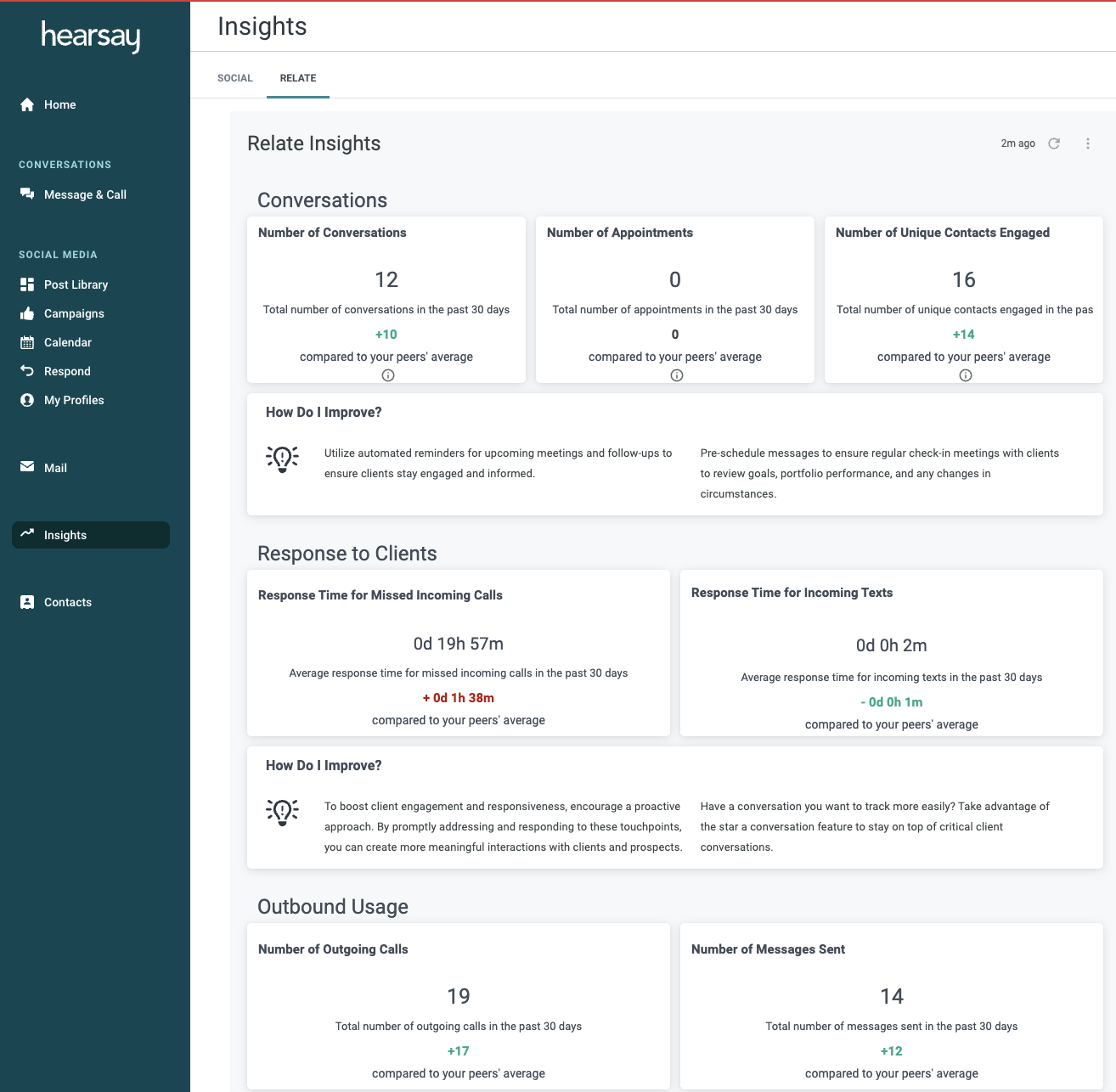The width and height of the screenshot is (1116, 1092).
Task: Switch to the SOCIAL tab
Action: coord(235,78)
